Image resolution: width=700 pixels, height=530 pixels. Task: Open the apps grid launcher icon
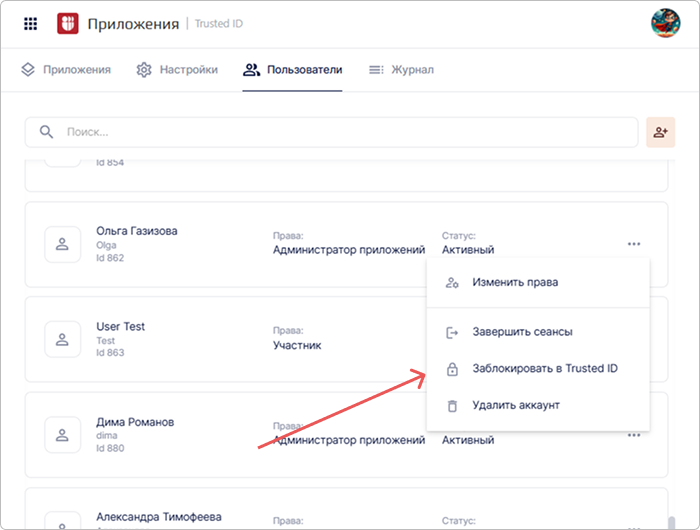click(30, 24)
